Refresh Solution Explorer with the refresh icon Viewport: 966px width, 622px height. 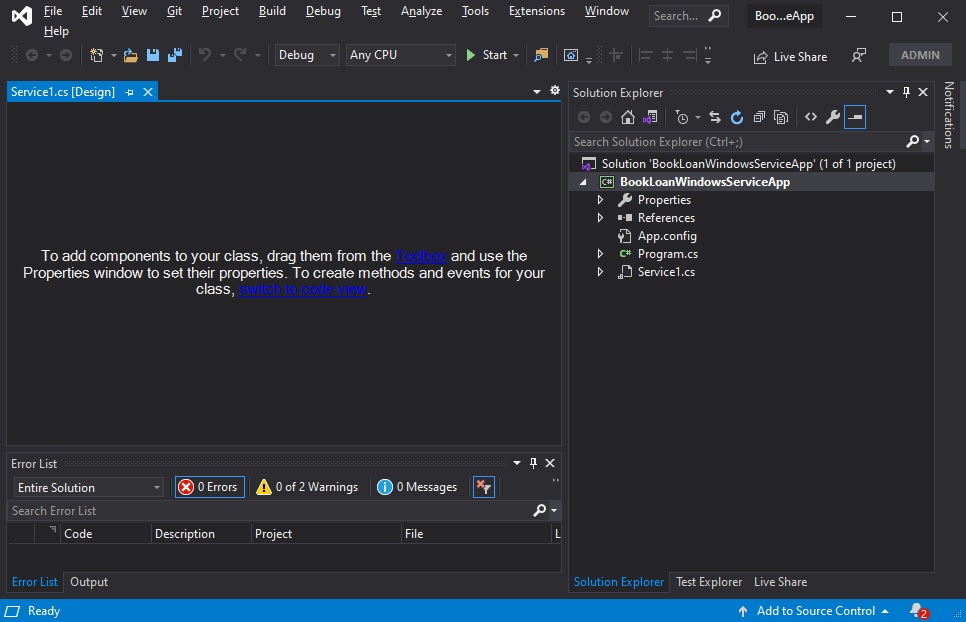pyautogui.click(x=737, y=117)
